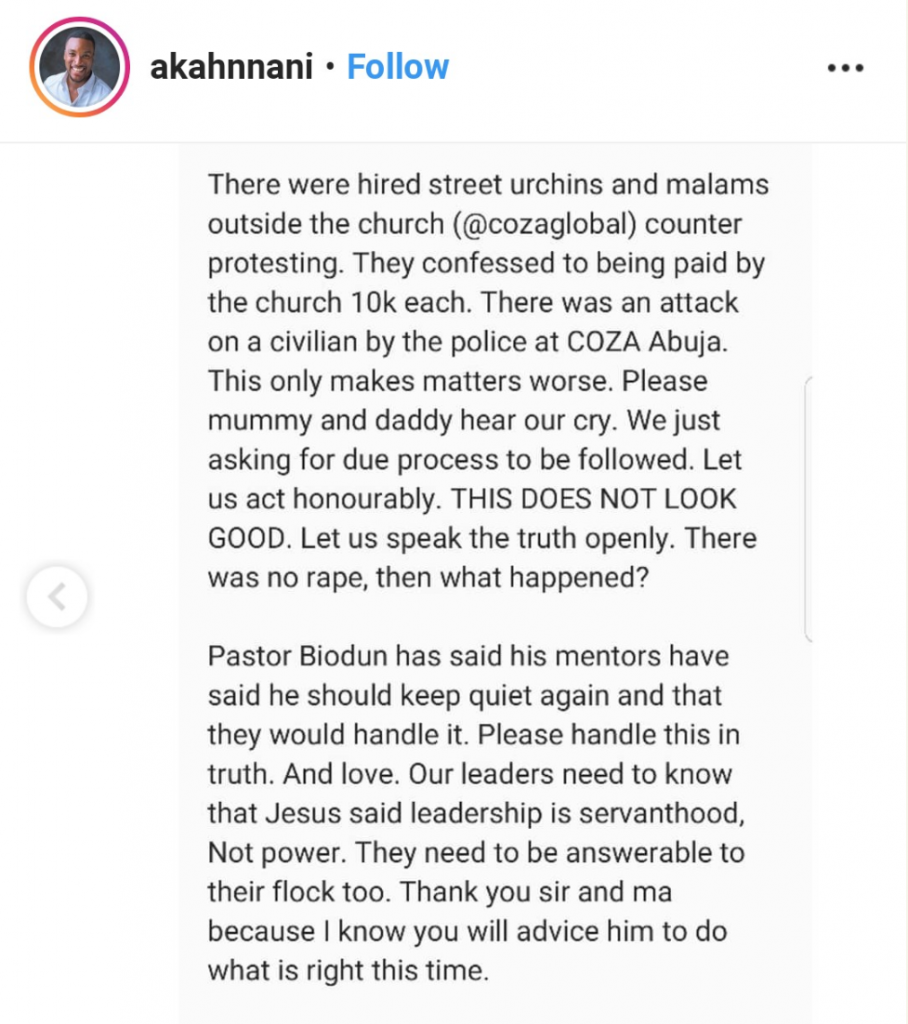Screen dimensions: 908x1024
Task: Open the akahnnani username profile link
Action: click(233, 68)
